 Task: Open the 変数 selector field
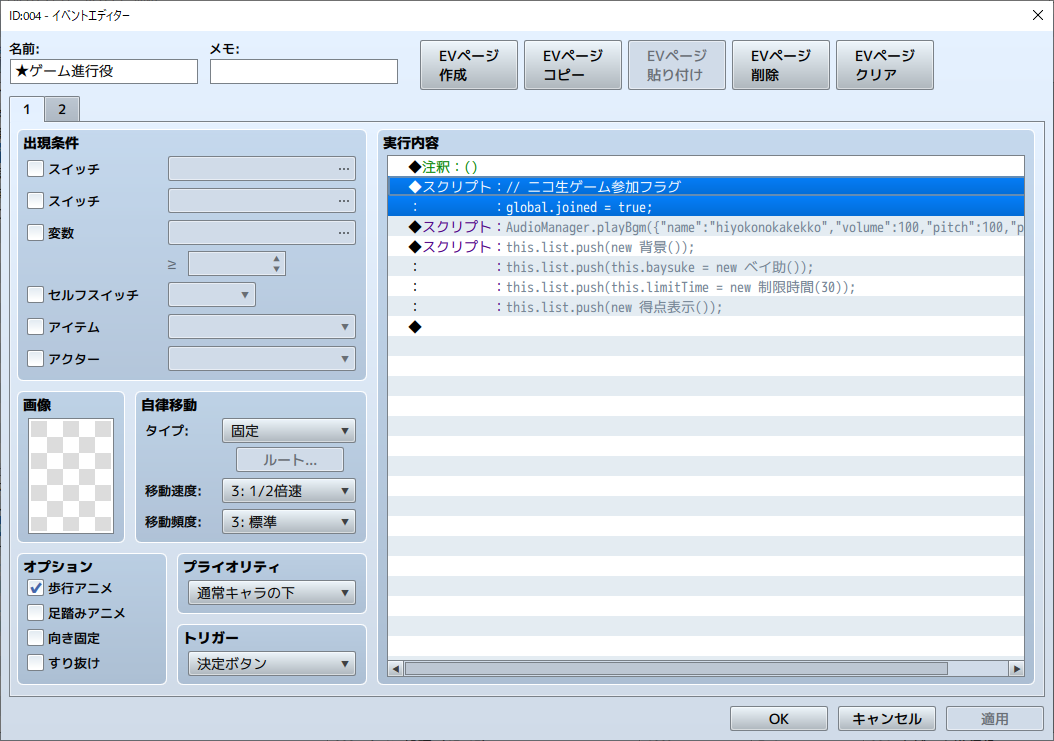(261, 233)
